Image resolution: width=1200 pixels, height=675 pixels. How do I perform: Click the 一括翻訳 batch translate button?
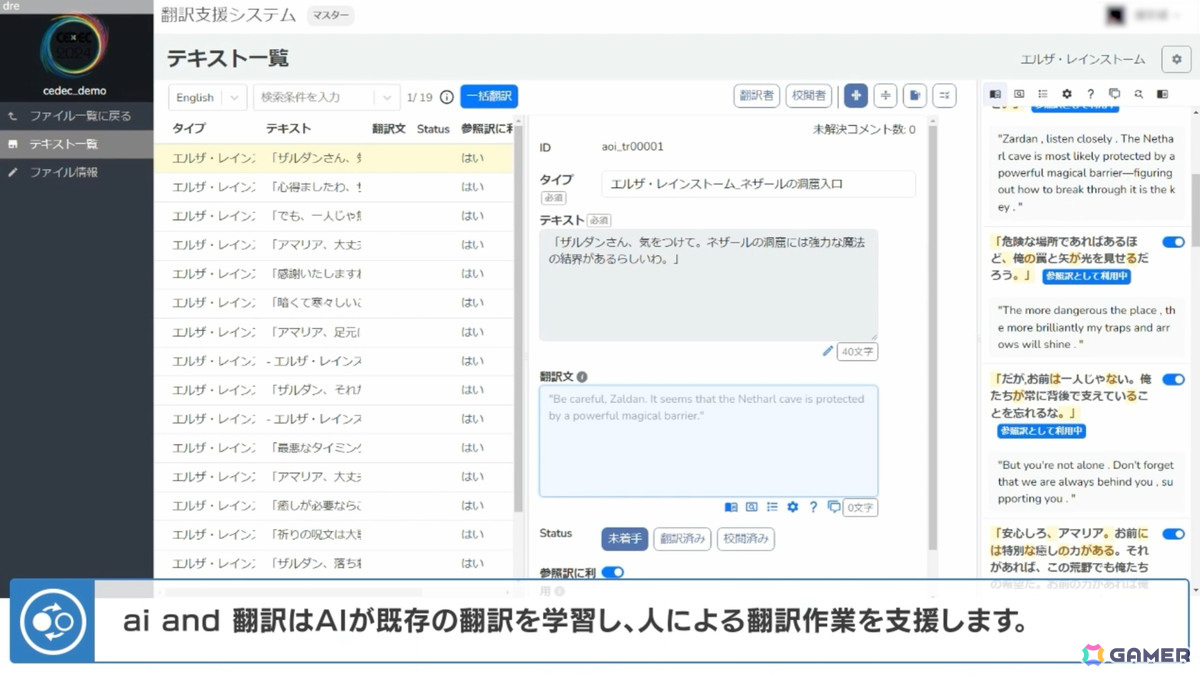(x=489, y=97)
